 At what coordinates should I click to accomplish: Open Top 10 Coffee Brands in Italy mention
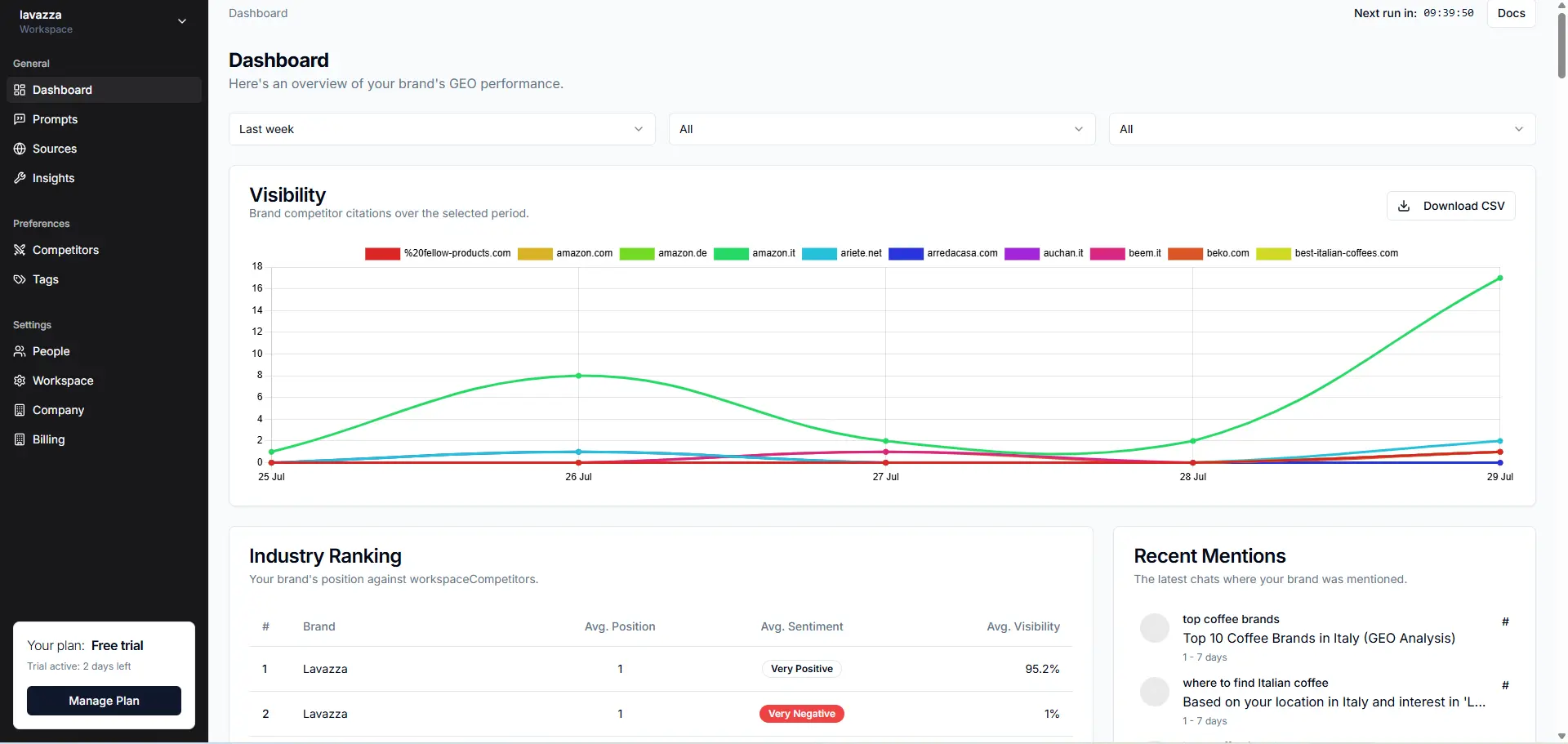click(x=1318, y=638)
